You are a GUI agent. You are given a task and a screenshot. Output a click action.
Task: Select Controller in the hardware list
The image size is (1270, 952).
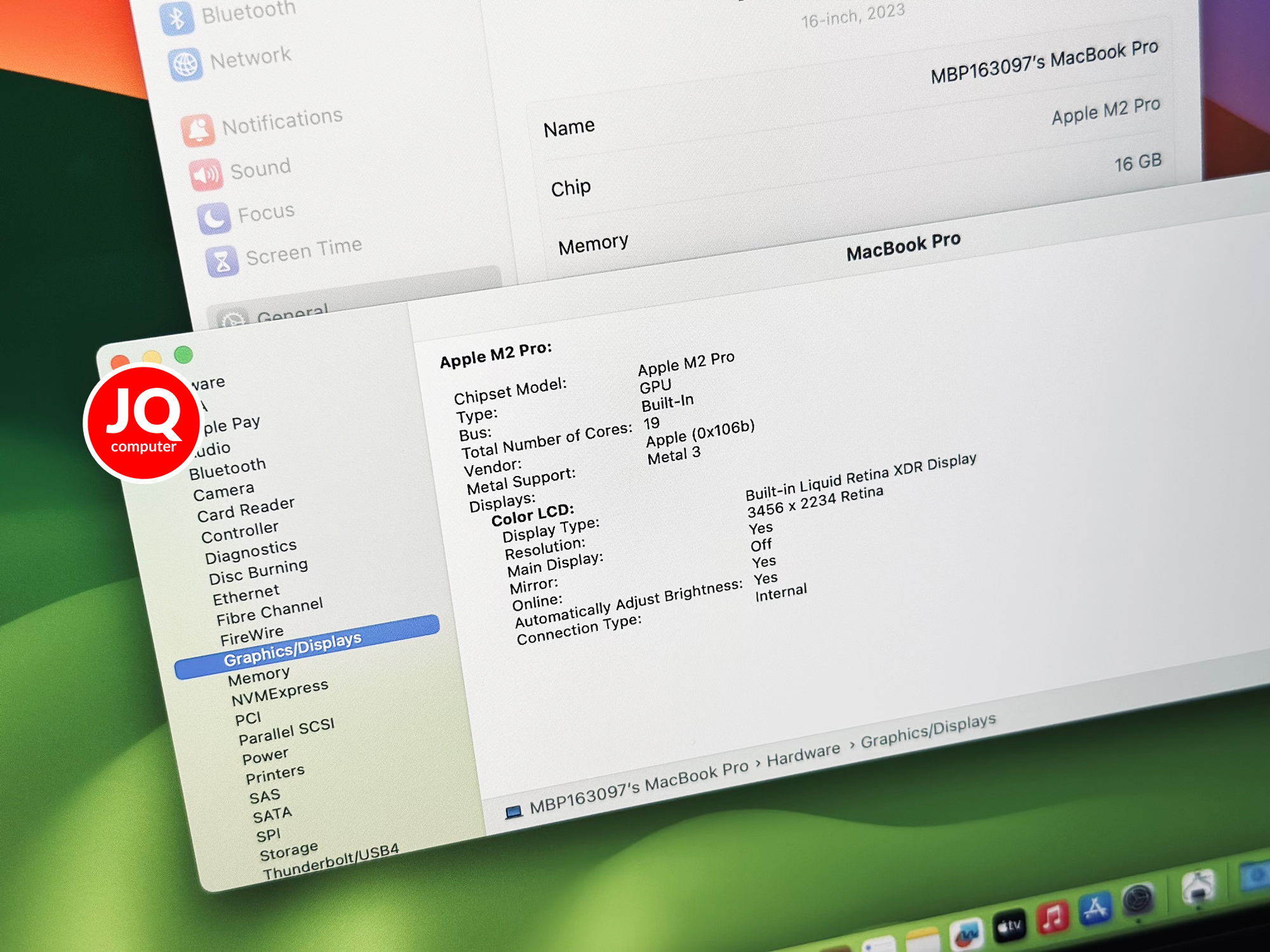coord(240,532)
